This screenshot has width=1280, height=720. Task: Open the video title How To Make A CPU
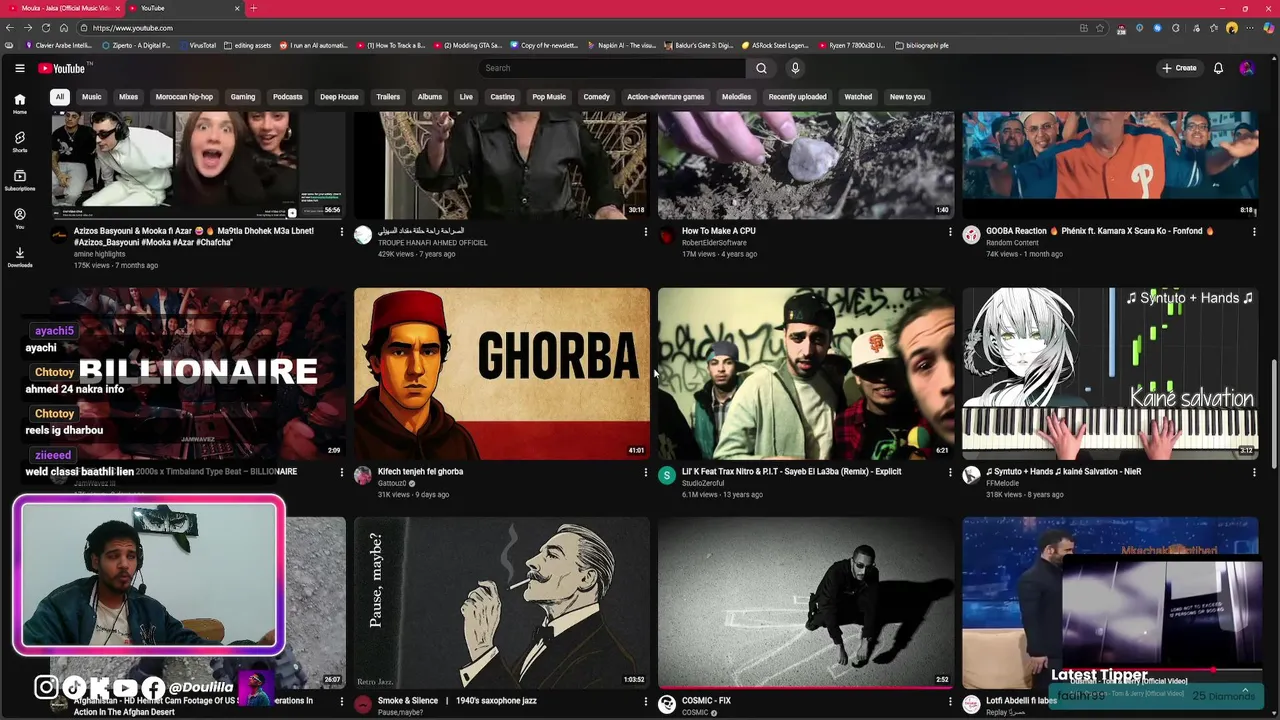(x=718, y=231)
